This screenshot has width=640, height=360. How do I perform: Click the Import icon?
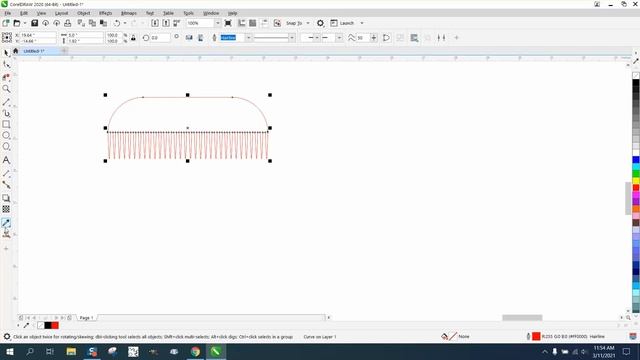click(x=155, y=23)
